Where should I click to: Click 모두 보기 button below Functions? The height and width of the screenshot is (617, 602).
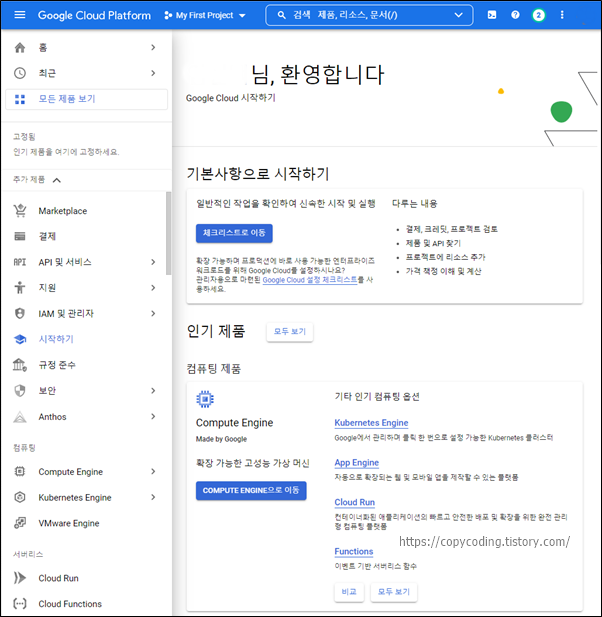coord(394,592)
